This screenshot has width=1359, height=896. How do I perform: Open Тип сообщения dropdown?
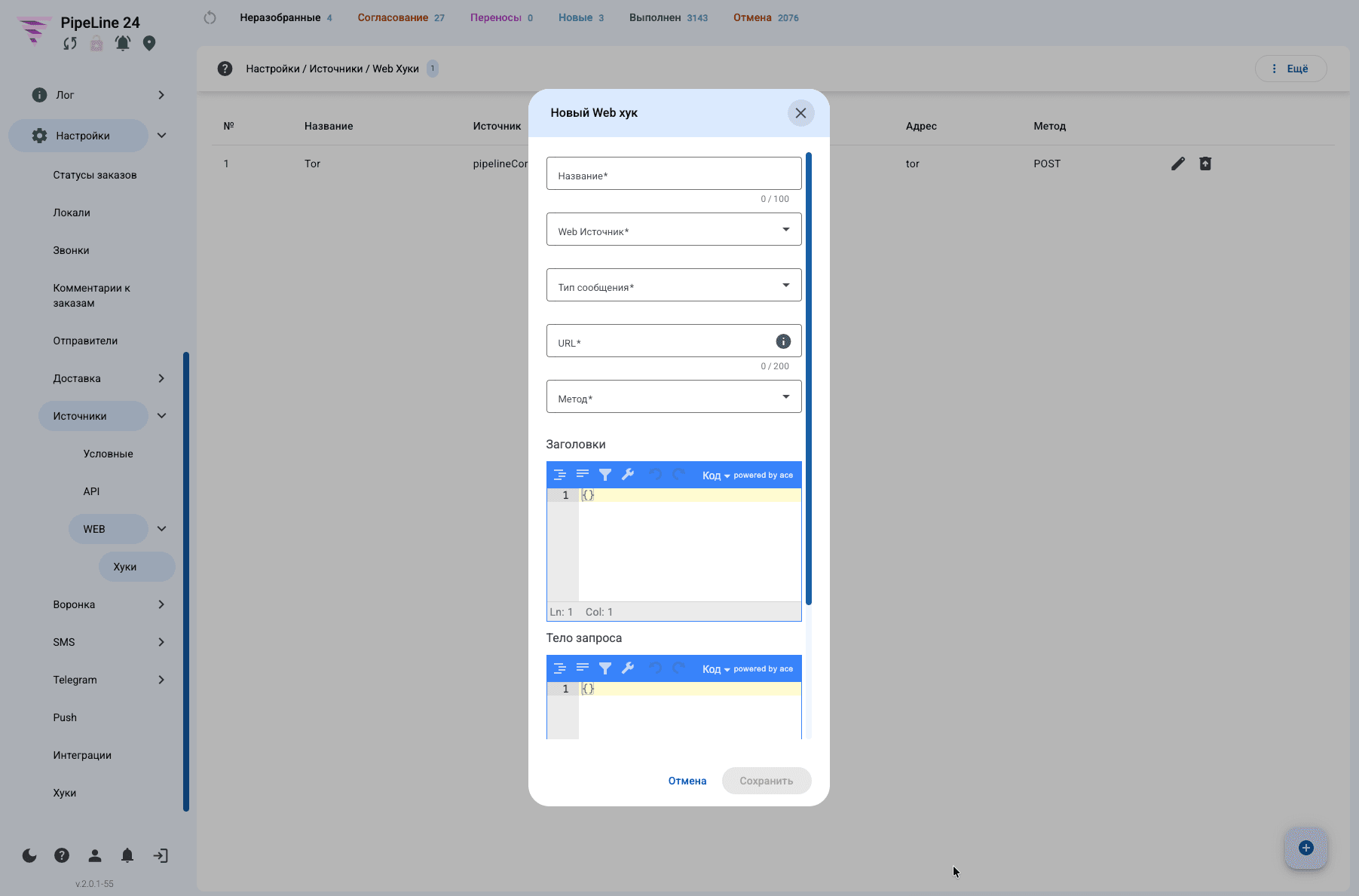(x=674, y=285)
